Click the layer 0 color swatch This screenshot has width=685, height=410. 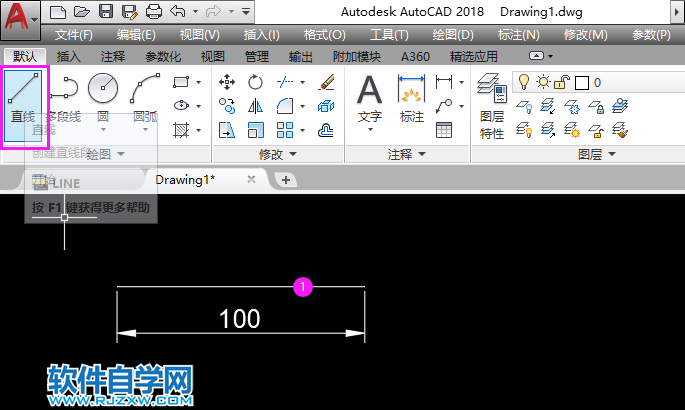point(582,82)
